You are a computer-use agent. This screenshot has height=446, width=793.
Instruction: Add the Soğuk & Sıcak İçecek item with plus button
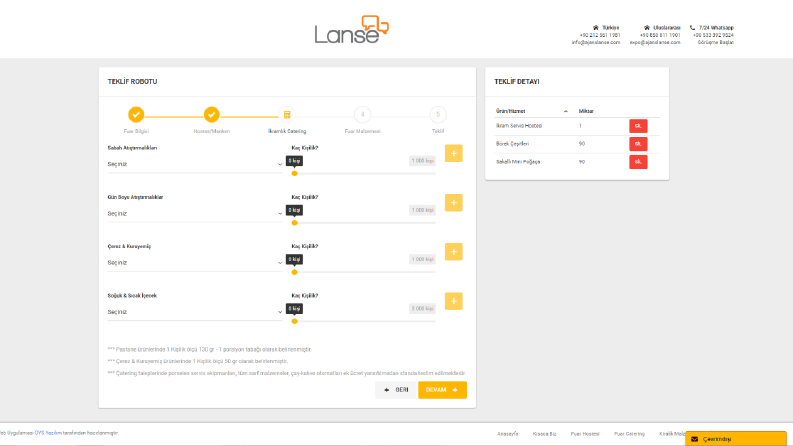click(454, 301)
